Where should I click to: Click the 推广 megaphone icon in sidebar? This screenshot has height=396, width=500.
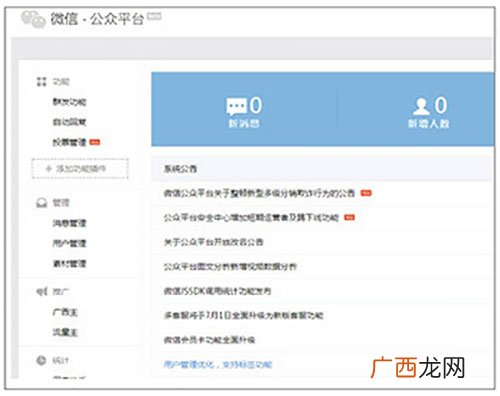click(42, 292)
